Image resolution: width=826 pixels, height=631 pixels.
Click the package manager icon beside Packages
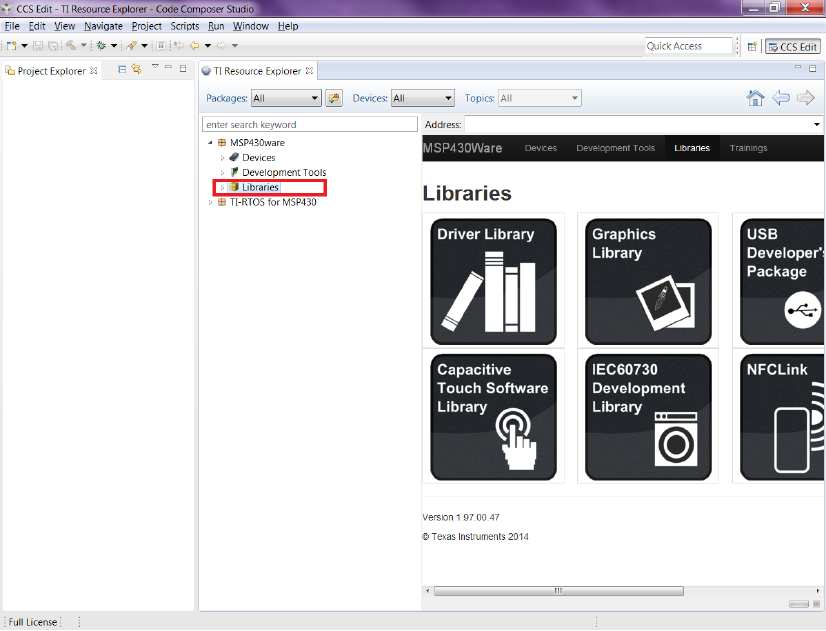pyautogui.click(x=334, y=98)
